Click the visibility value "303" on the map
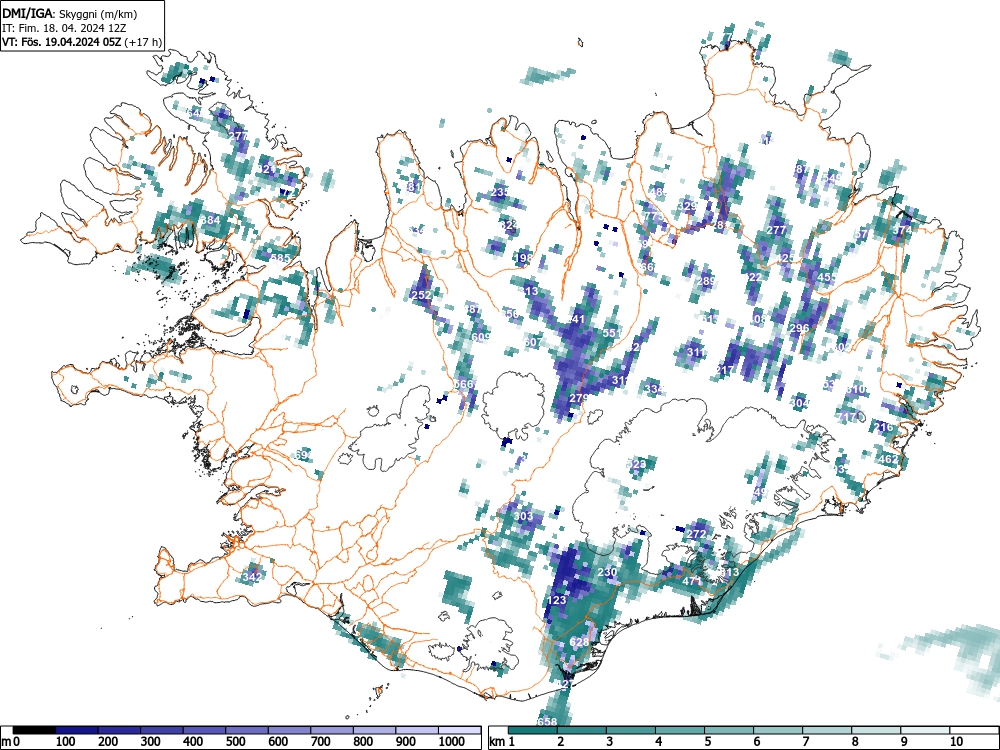This screenshot has height=750, width=1000. coord(524,516)
